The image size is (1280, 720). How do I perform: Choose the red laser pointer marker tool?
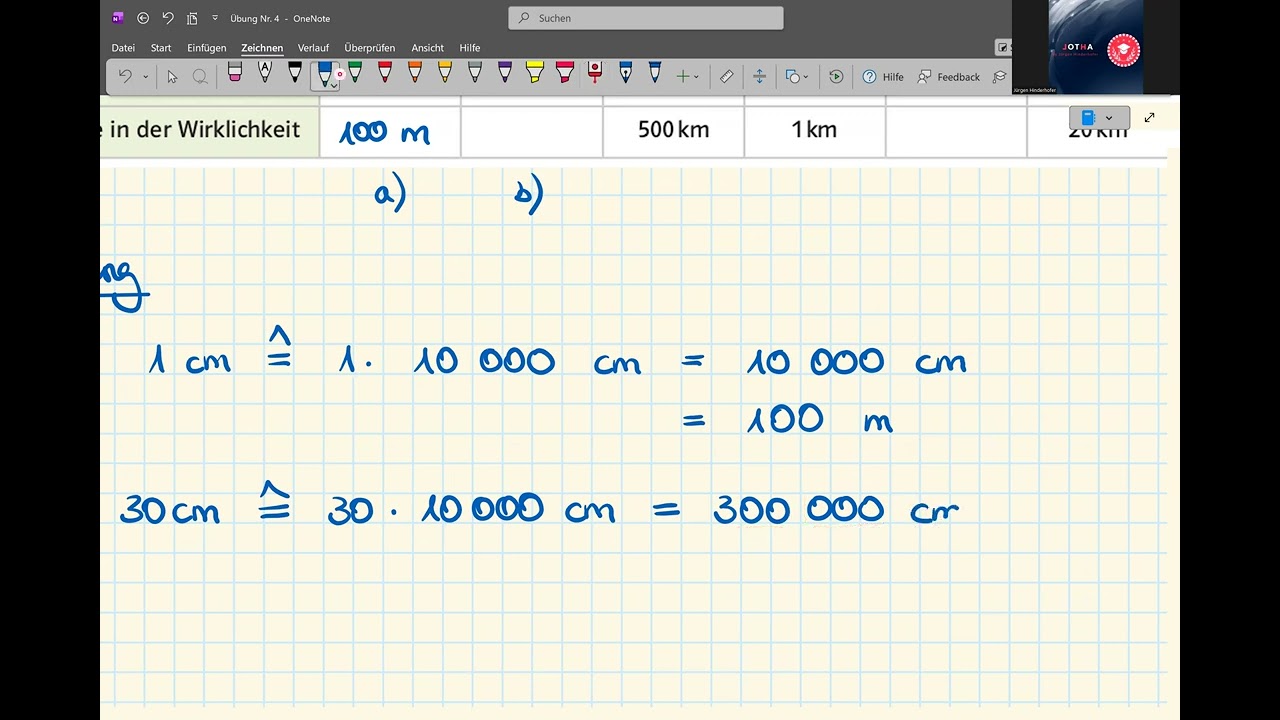click(x=595, y=72)
